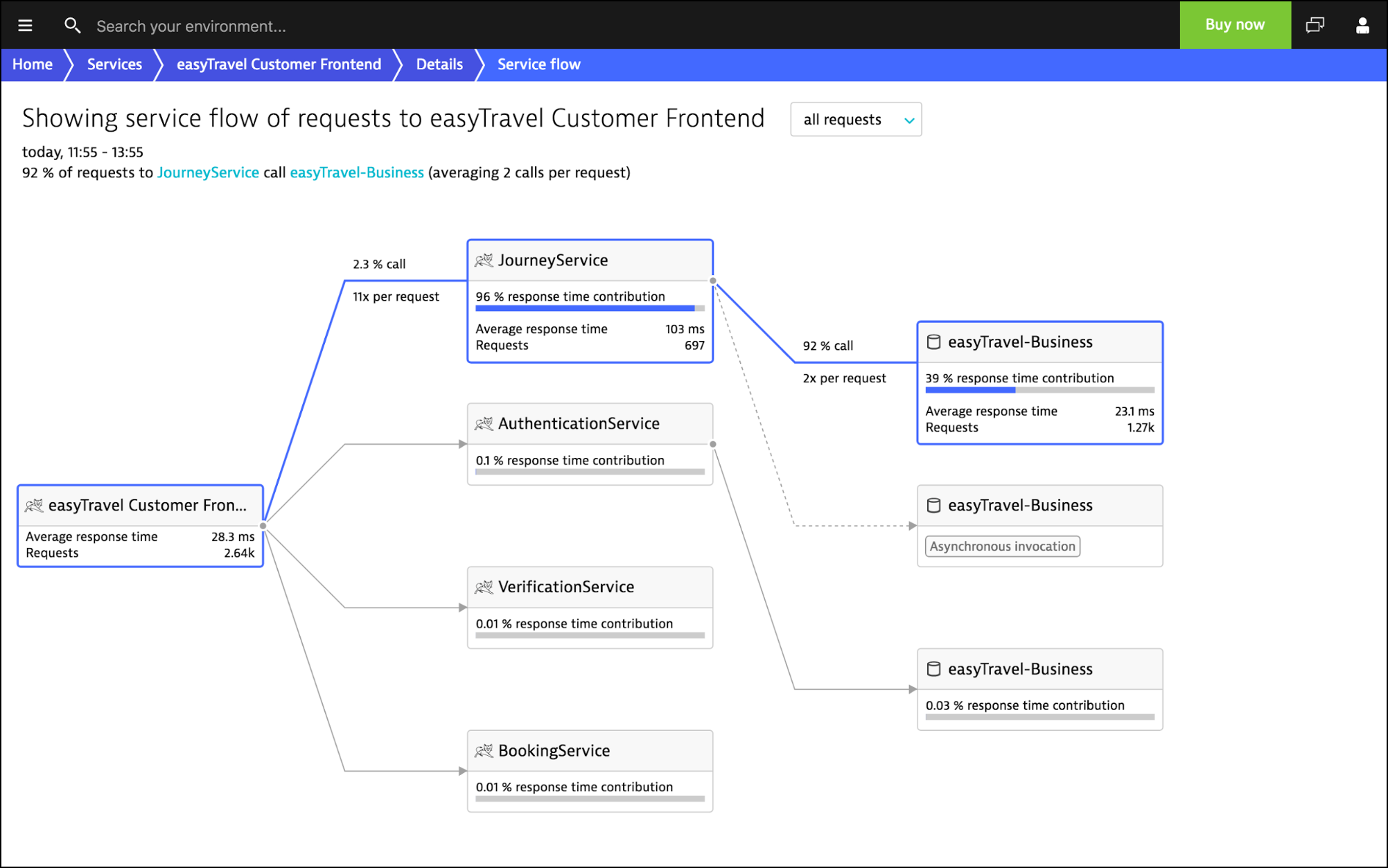Click the AuthenticationService outgoing connector dot

713,444
